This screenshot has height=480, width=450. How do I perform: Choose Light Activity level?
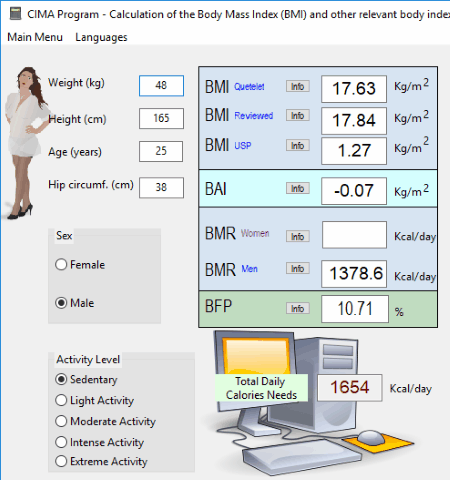[x=95, y=400]
